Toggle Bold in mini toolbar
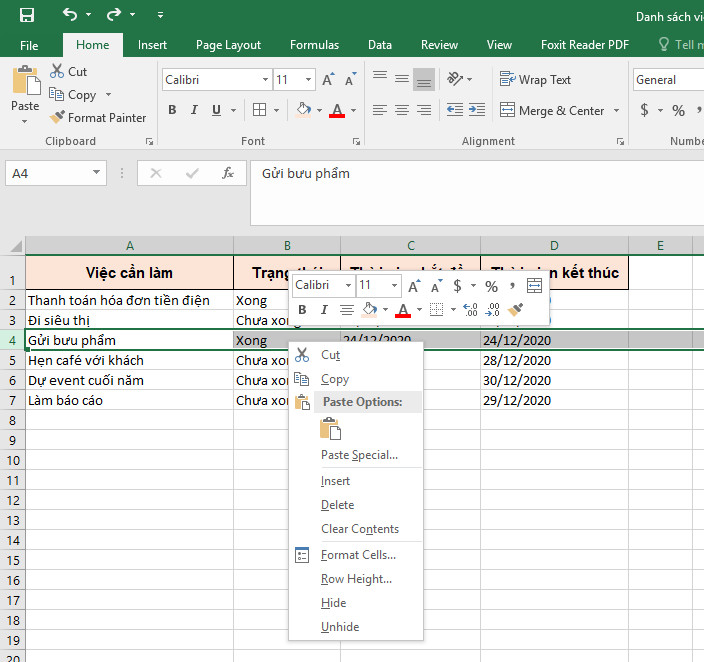The image size is (704, 662). (x=302, y=310)
